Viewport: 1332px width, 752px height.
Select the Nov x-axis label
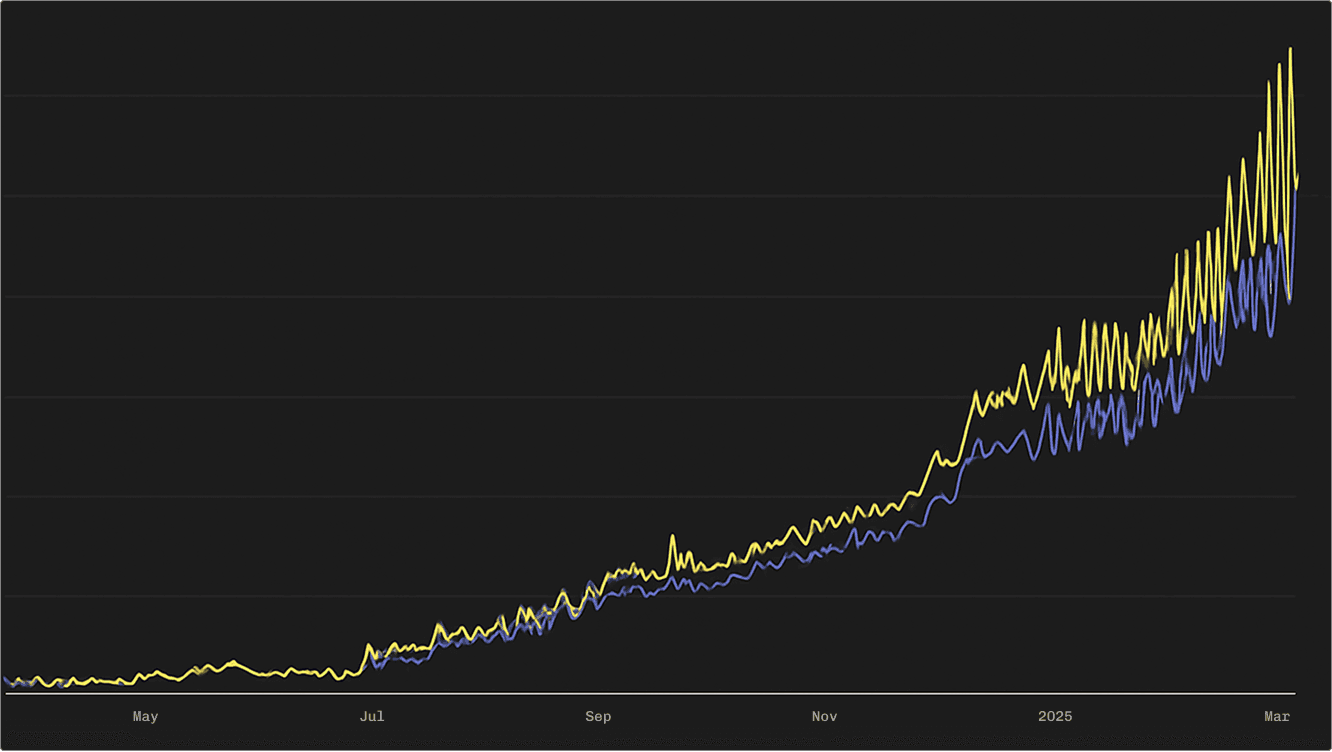(x=825, y=716)
